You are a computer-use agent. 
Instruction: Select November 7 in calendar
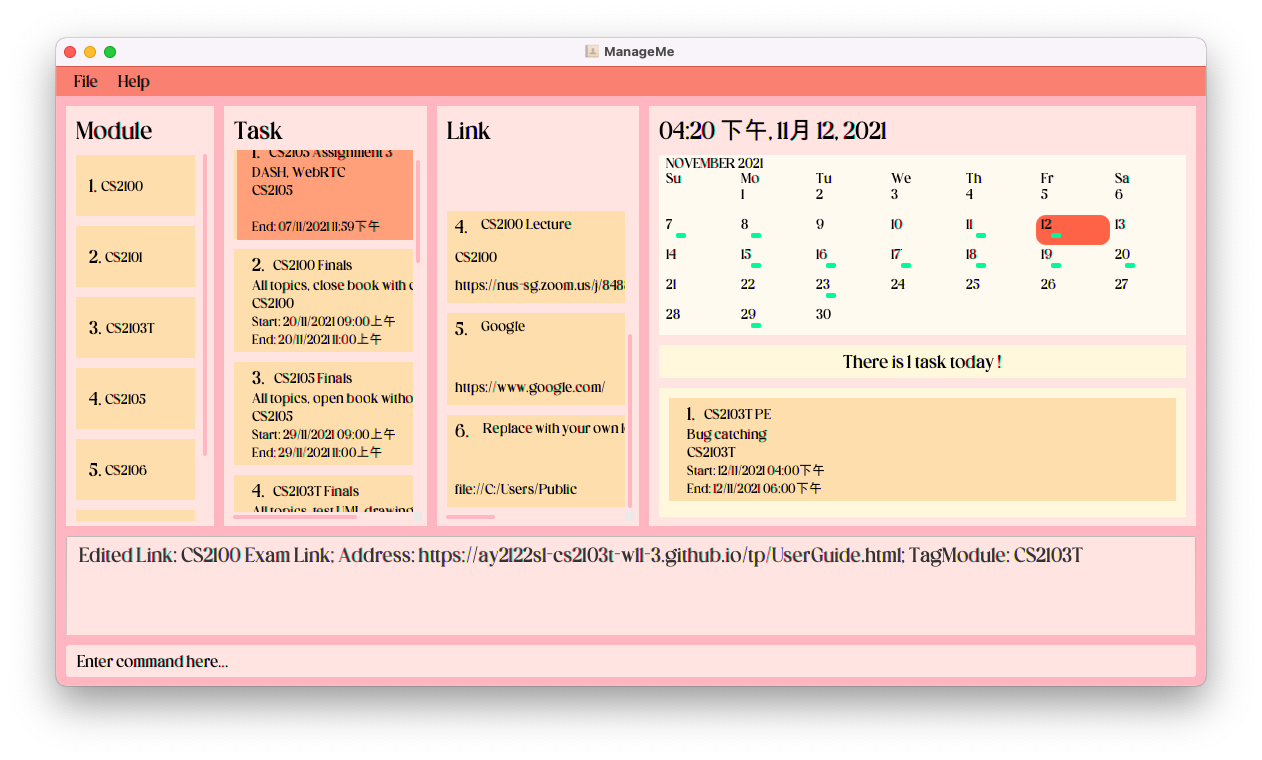pyautogui.click(x=669, y=225)
